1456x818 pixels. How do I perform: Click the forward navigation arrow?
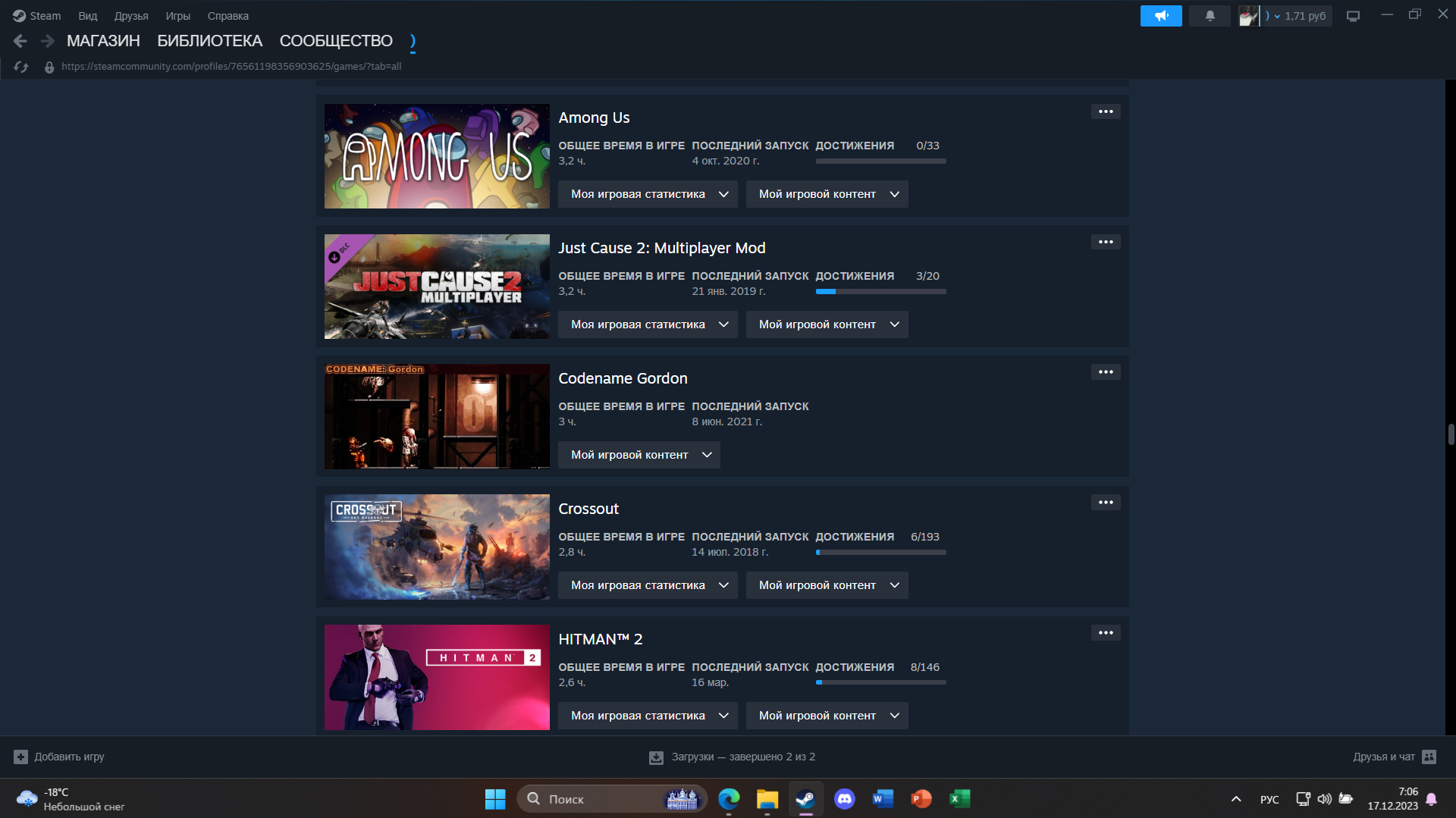pyautogui.click(x=47, y=41)
